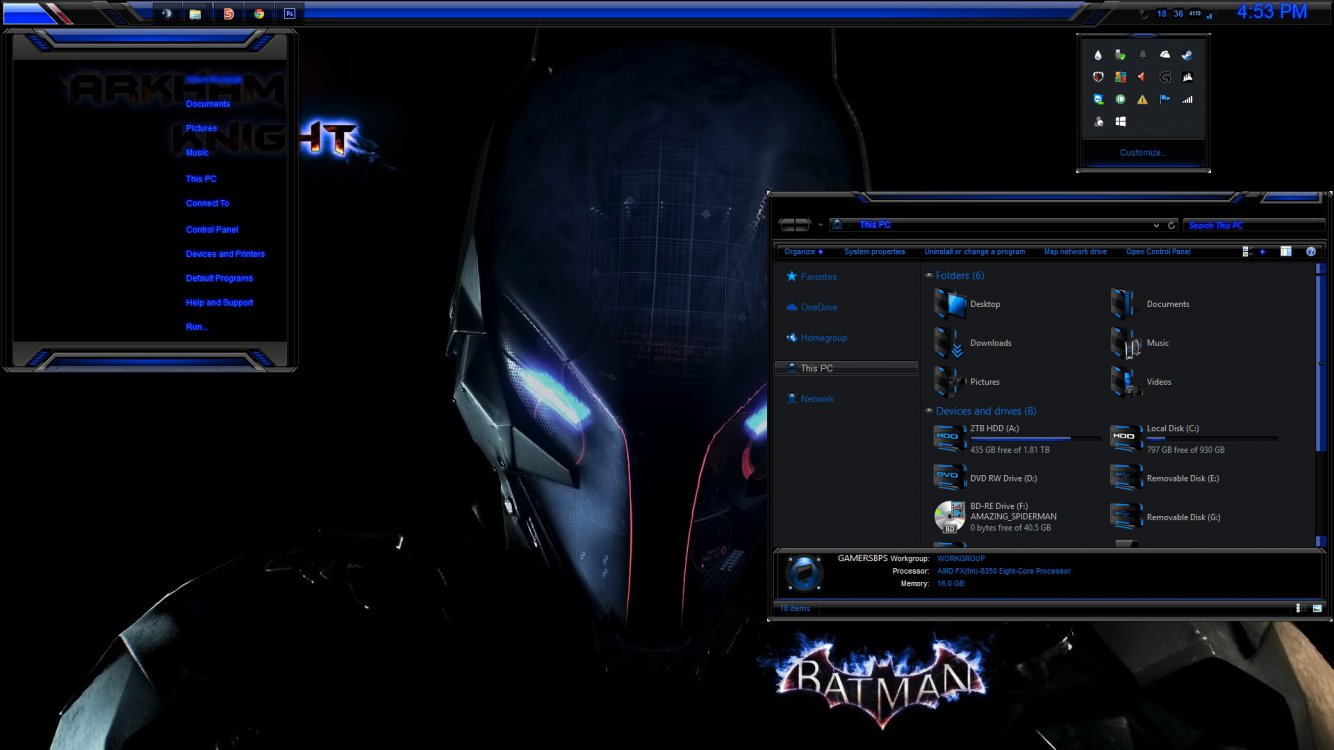This screenshot has height=750, width=1334.
Task: Open the TeamViewer tray icon
Action: [x=1098, y=99]
